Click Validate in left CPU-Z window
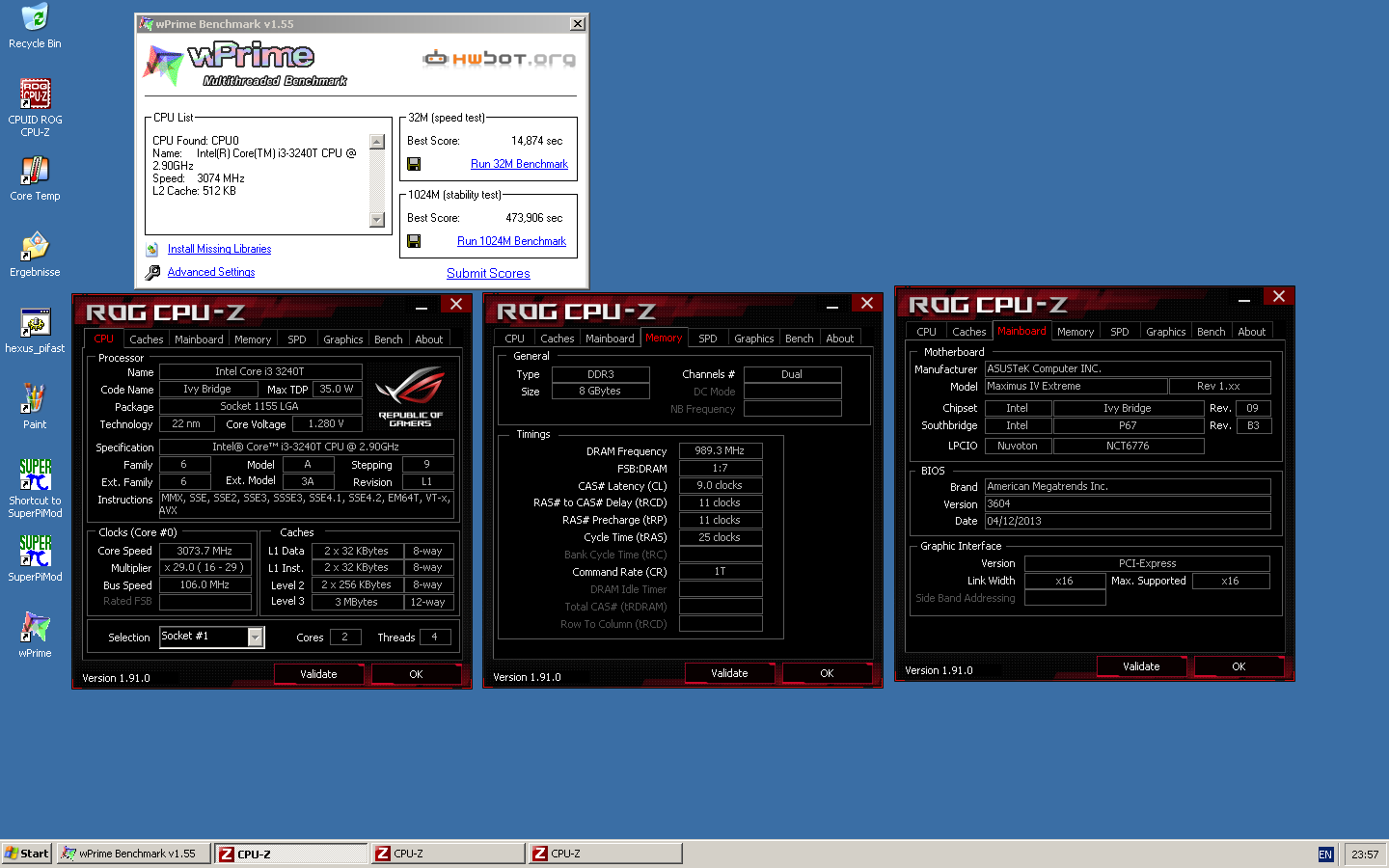Screen dimensions: 1389x868 coord(318,674)
